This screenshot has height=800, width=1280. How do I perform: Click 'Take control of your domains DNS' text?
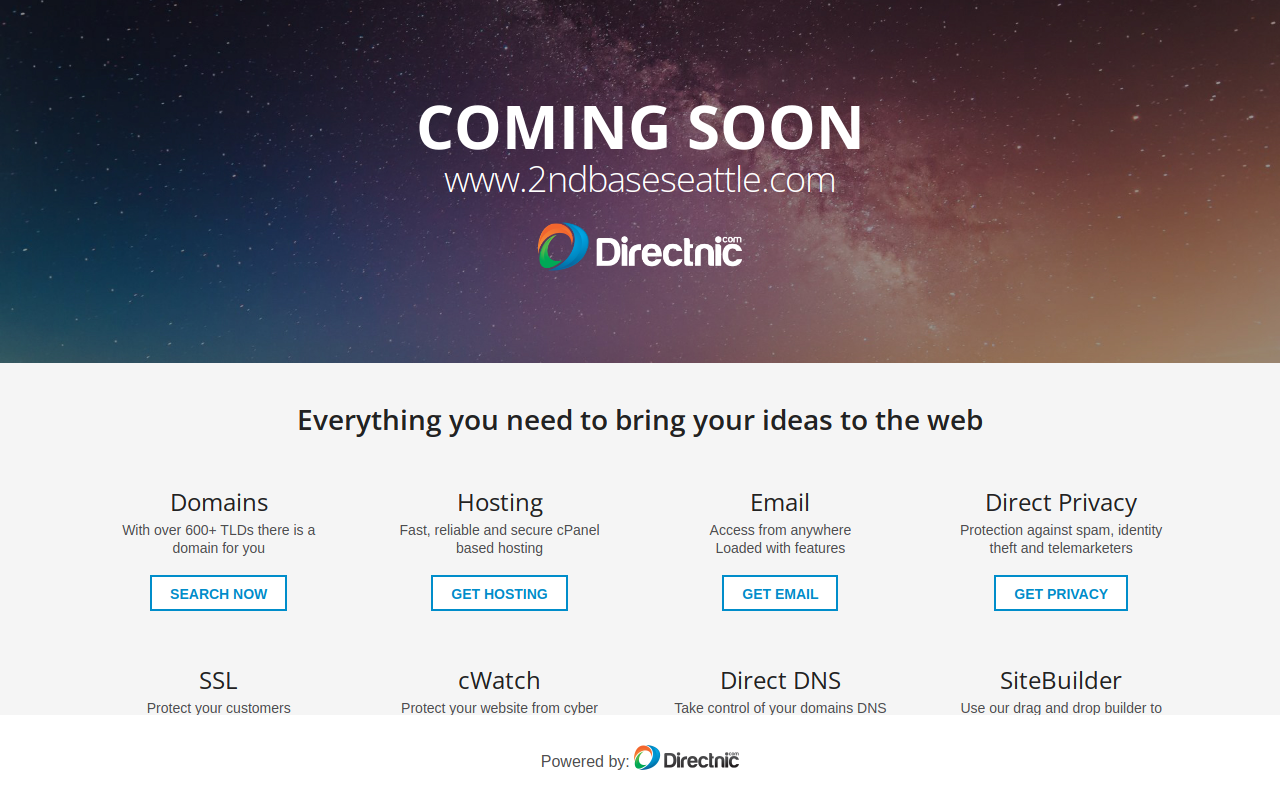(780, 708)
